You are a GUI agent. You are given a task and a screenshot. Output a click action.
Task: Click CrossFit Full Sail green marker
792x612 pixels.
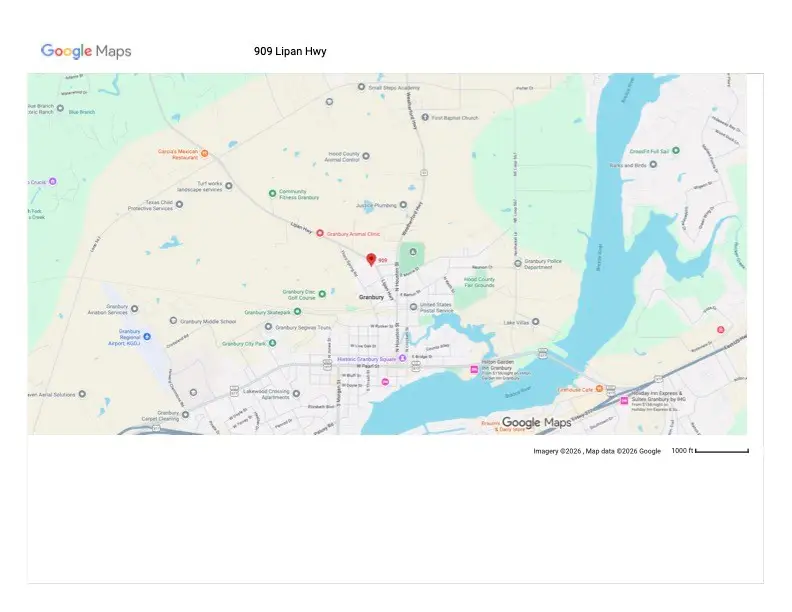tap(676, 150)
